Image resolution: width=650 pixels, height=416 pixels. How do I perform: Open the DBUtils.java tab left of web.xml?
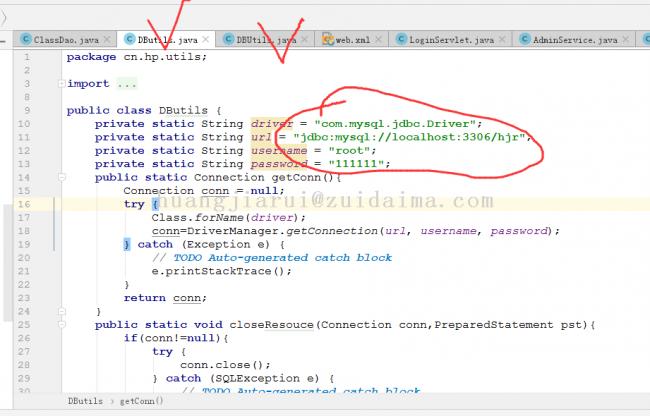(266, 40)
